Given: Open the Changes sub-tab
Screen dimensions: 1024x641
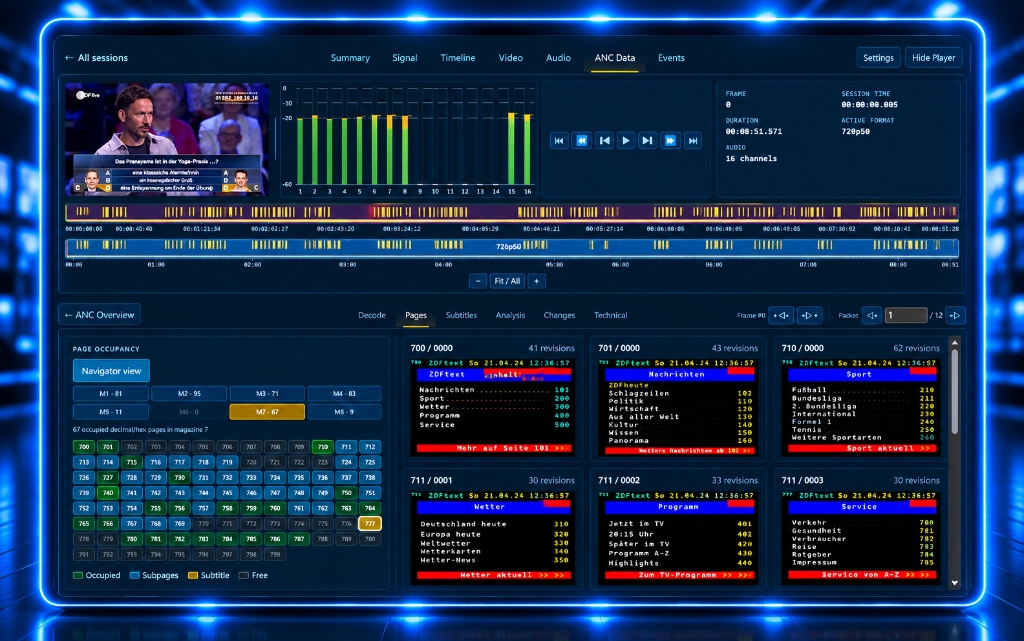Looking at the screenshot, I should [x=559, y=315].
